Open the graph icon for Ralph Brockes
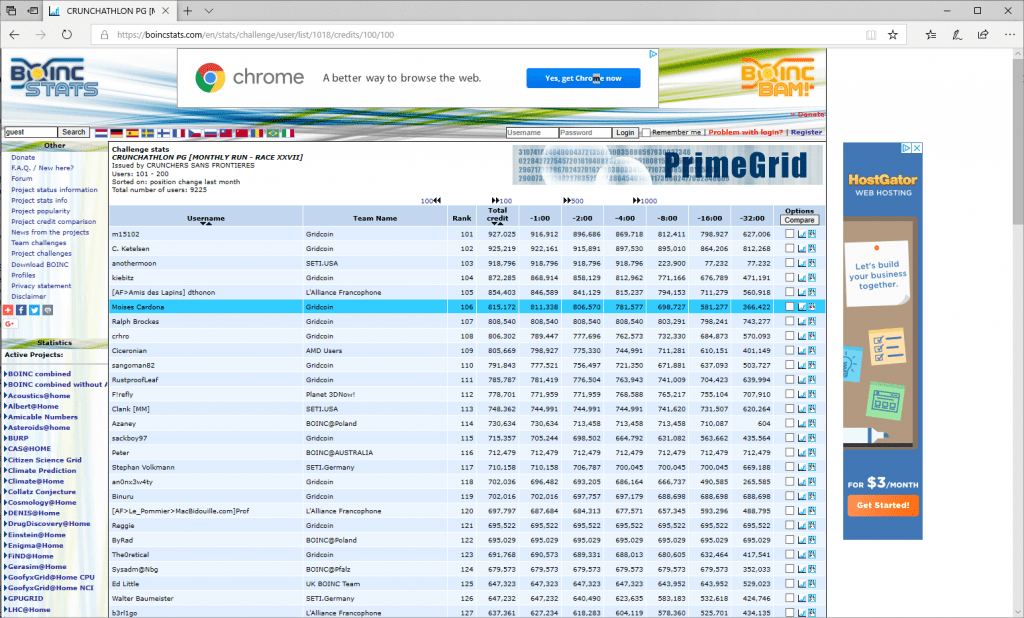The height and width of the screenshot is (618, 1024). [801, 321]
